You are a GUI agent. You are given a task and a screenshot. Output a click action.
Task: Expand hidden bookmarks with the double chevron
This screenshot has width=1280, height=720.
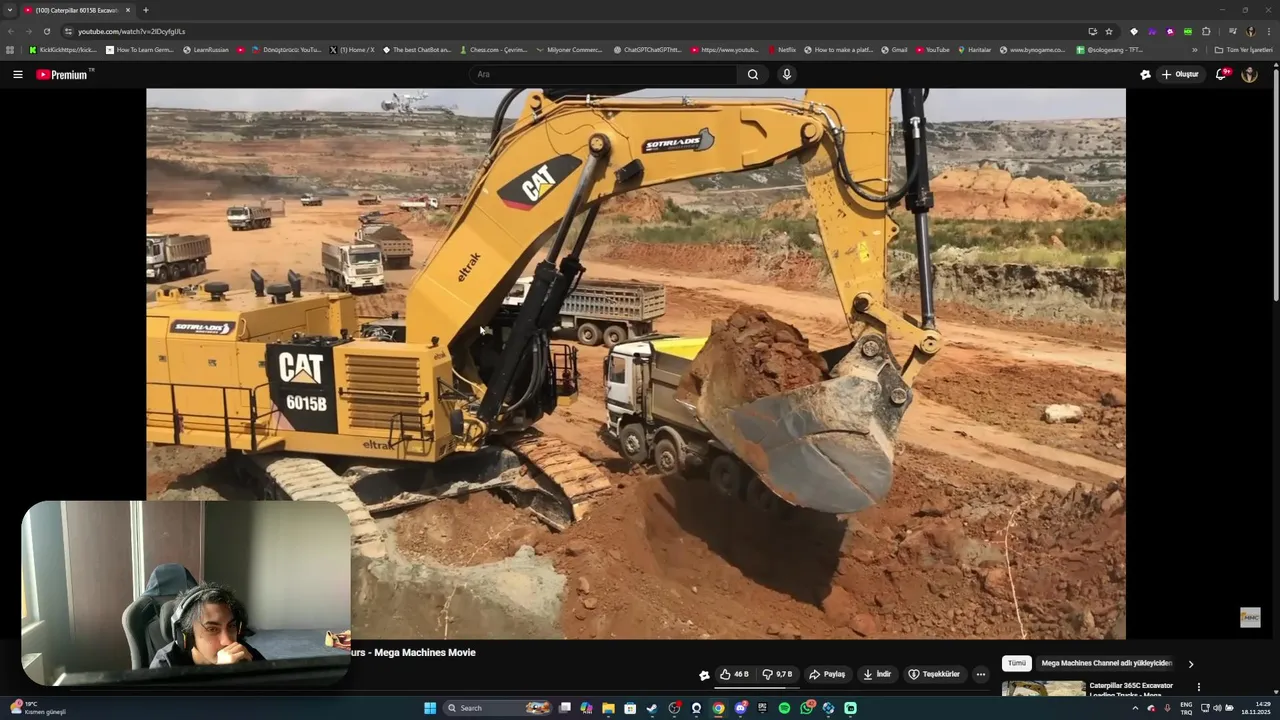tap(1194, 50)
